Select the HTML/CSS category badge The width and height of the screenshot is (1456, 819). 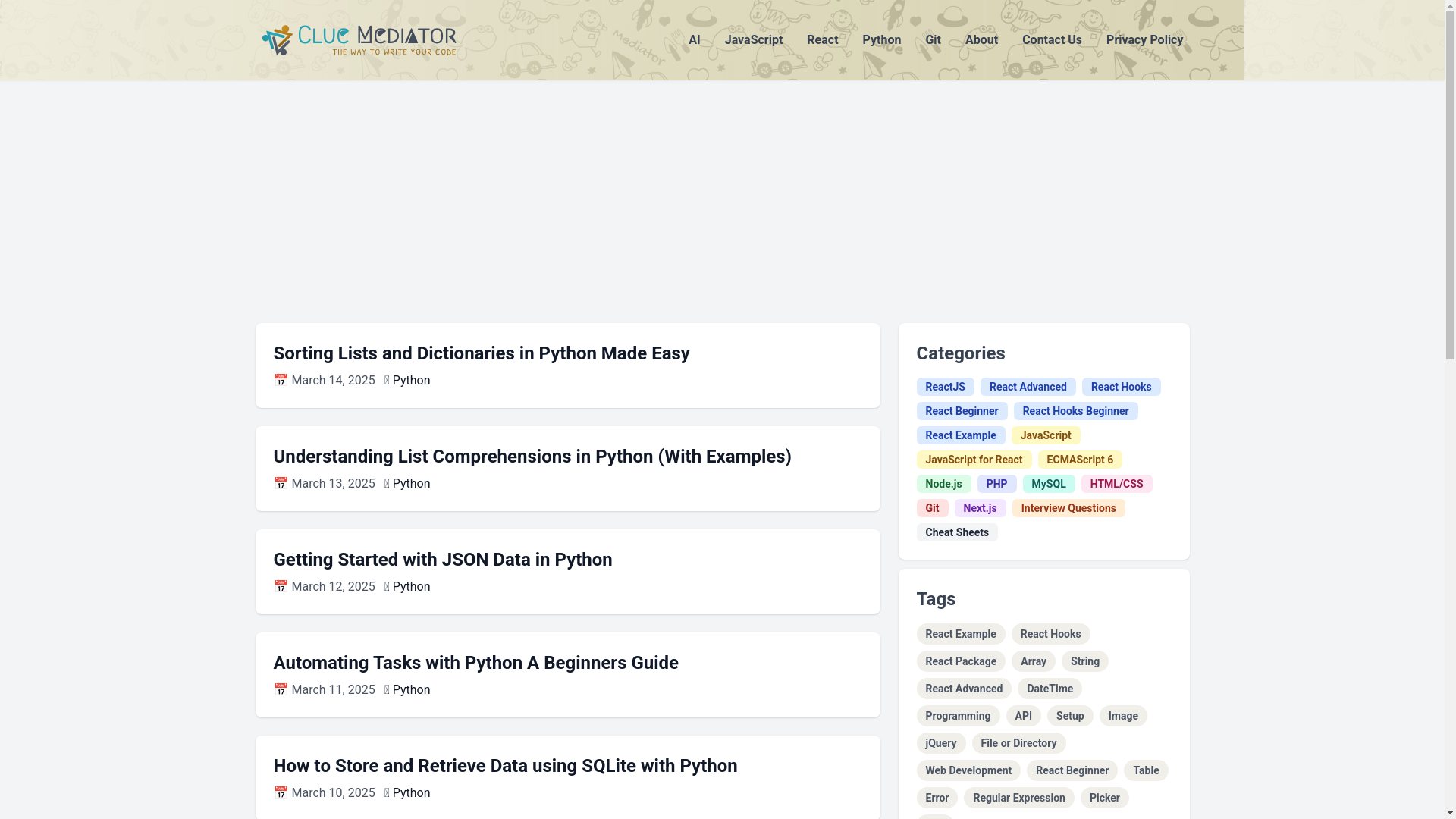[x=1116, y=484]
